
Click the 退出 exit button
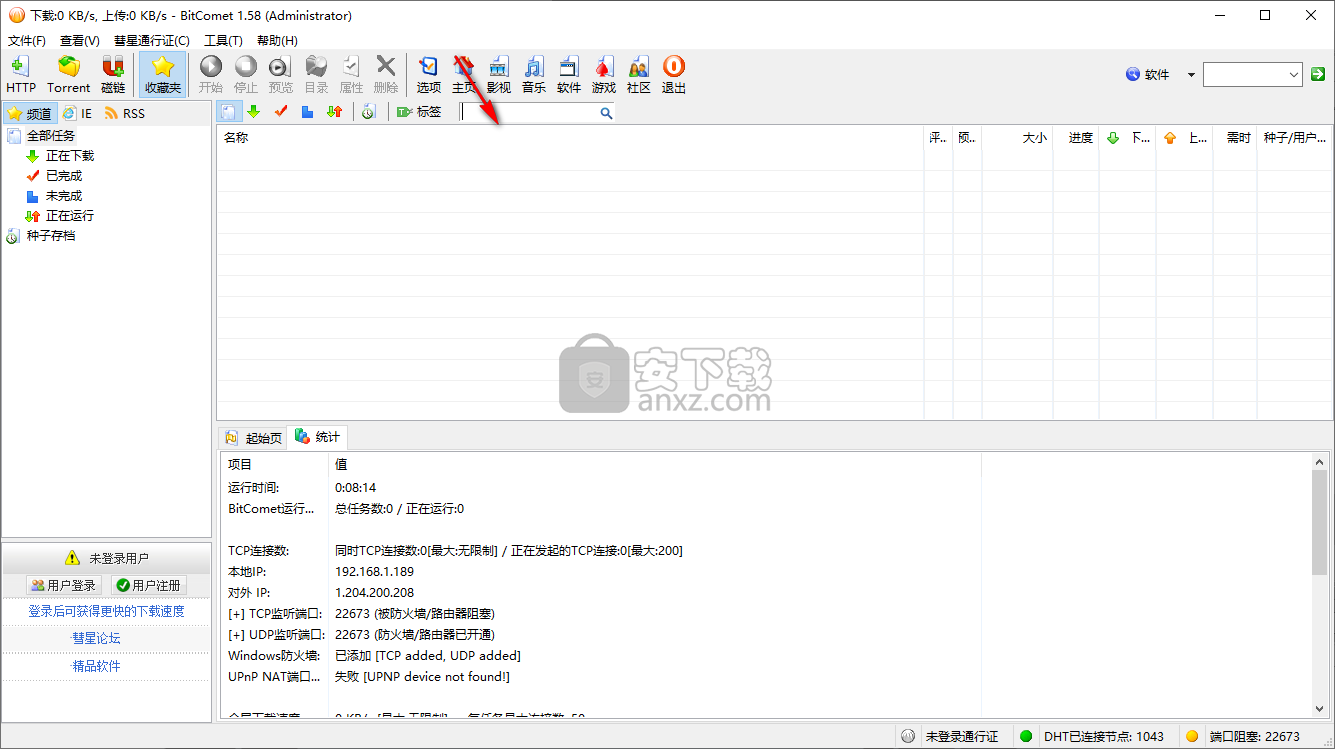[x=674, y=75]
